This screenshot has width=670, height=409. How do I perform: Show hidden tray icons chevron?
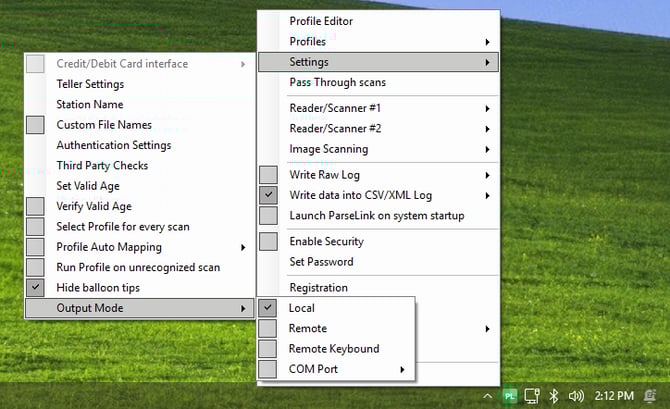(488, 396)
